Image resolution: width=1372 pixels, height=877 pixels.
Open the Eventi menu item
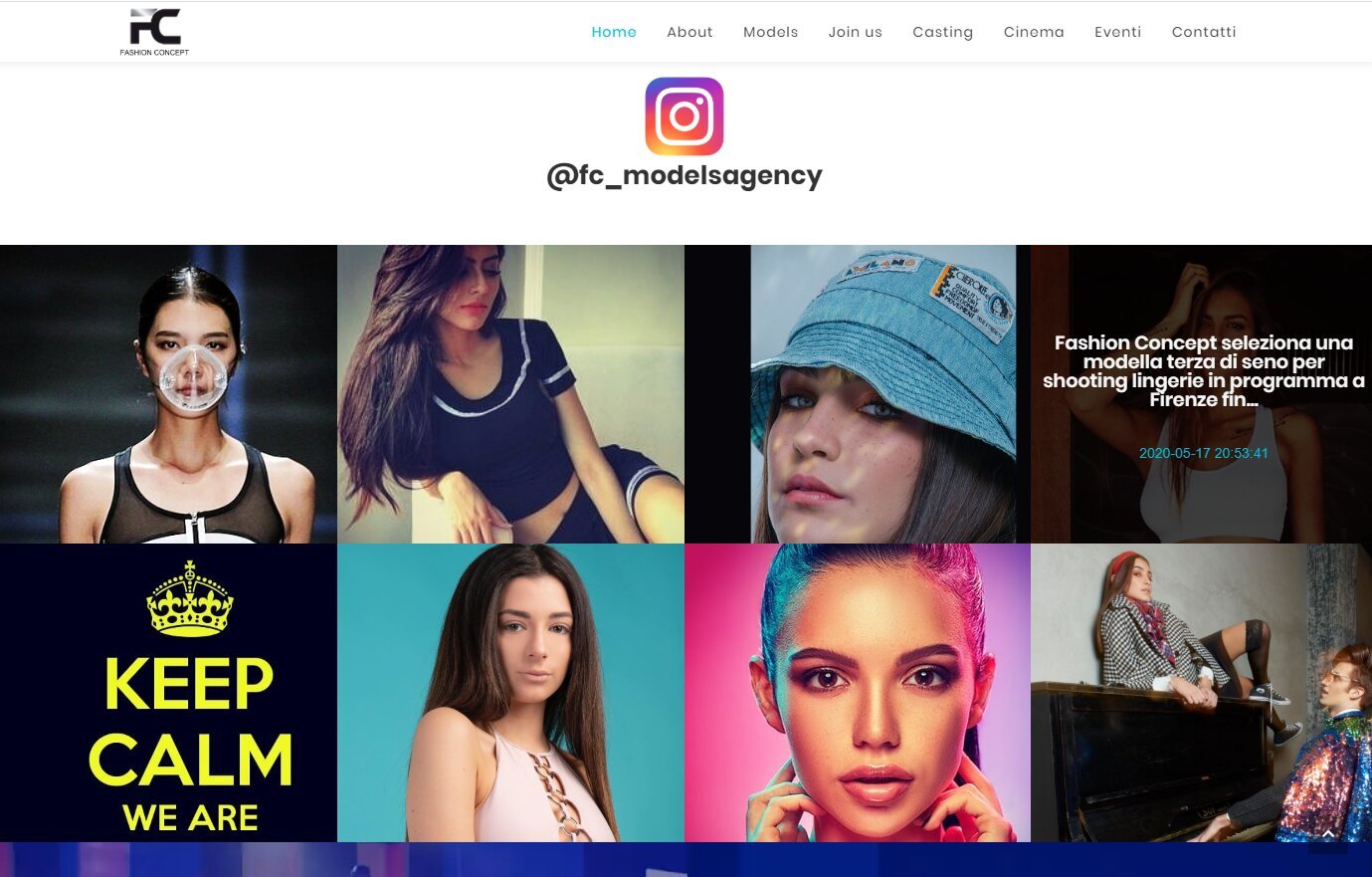[x=1118, y=32]
